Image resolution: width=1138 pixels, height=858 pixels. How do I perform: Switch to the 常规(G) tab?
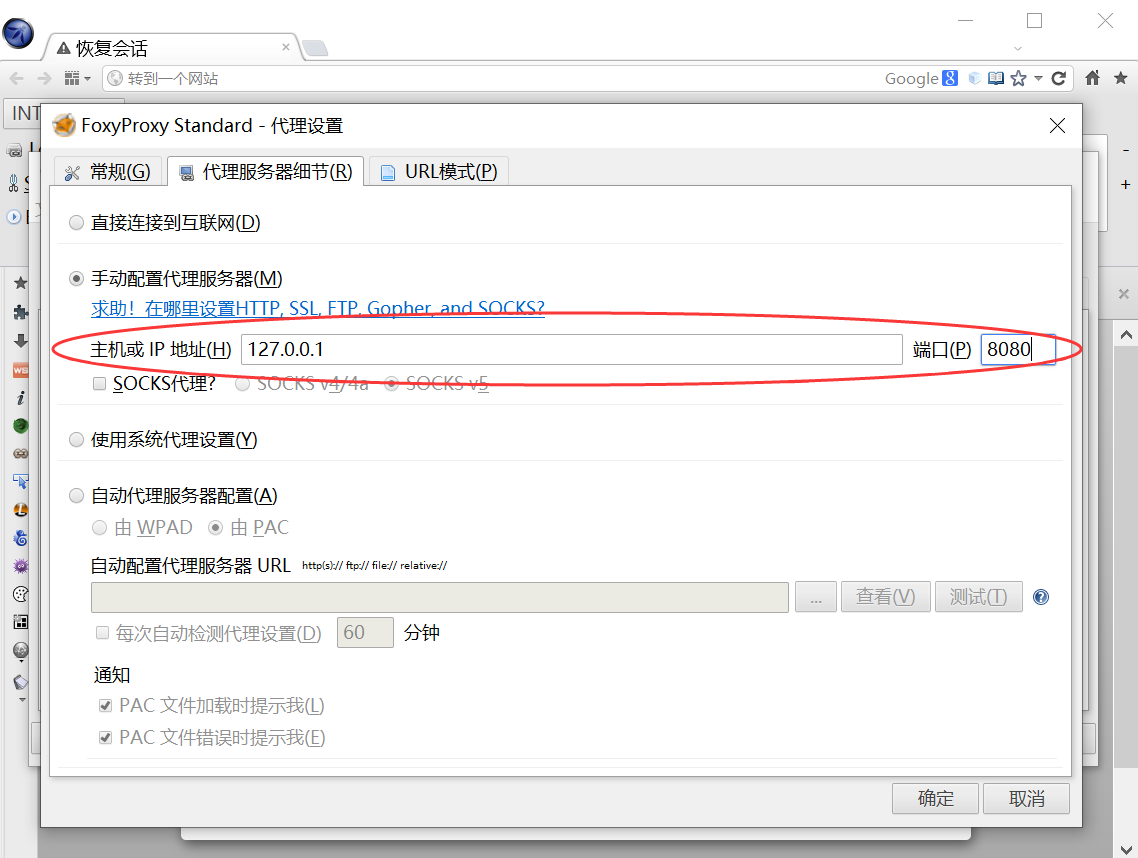point(107,172)
